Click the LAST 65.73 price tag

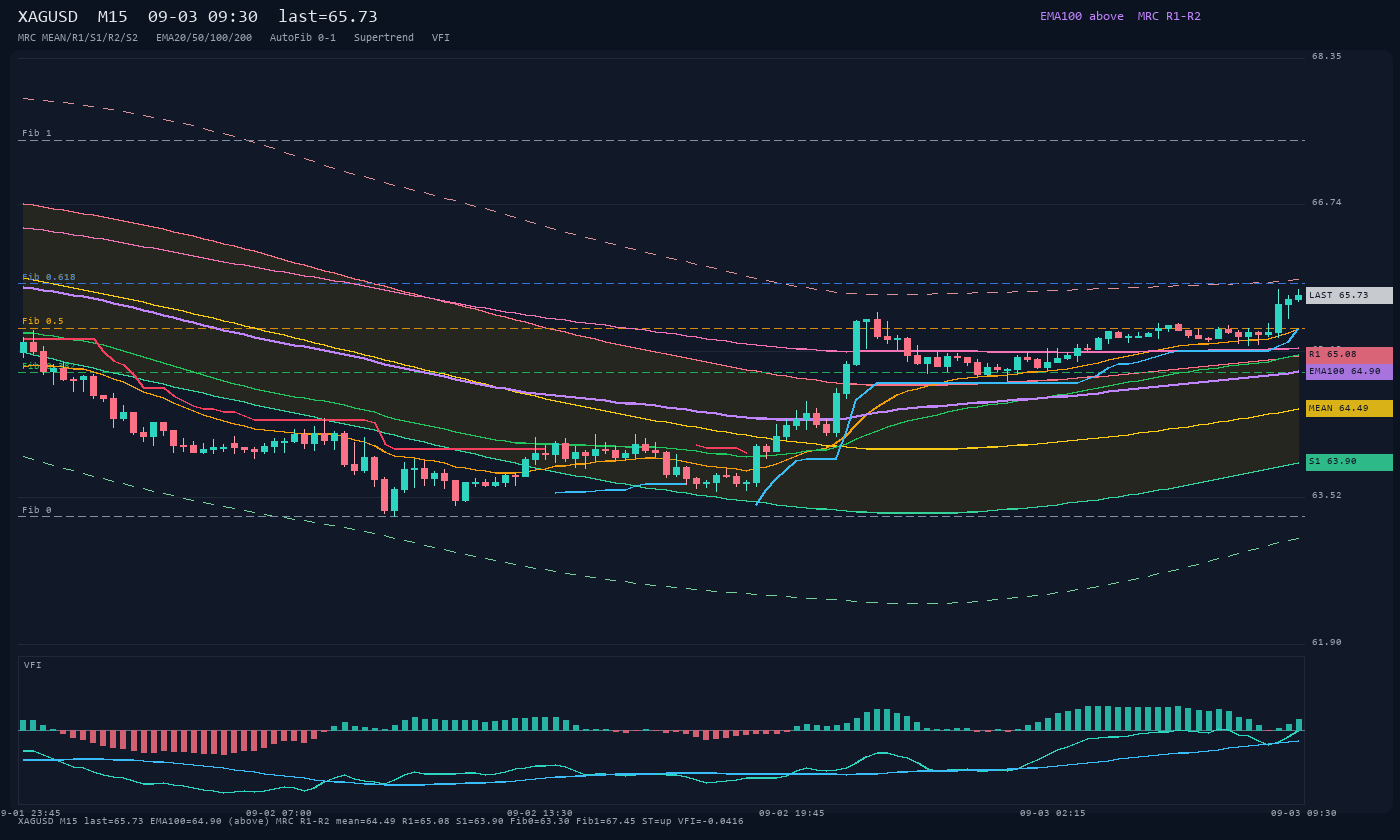click(1349, 295)
